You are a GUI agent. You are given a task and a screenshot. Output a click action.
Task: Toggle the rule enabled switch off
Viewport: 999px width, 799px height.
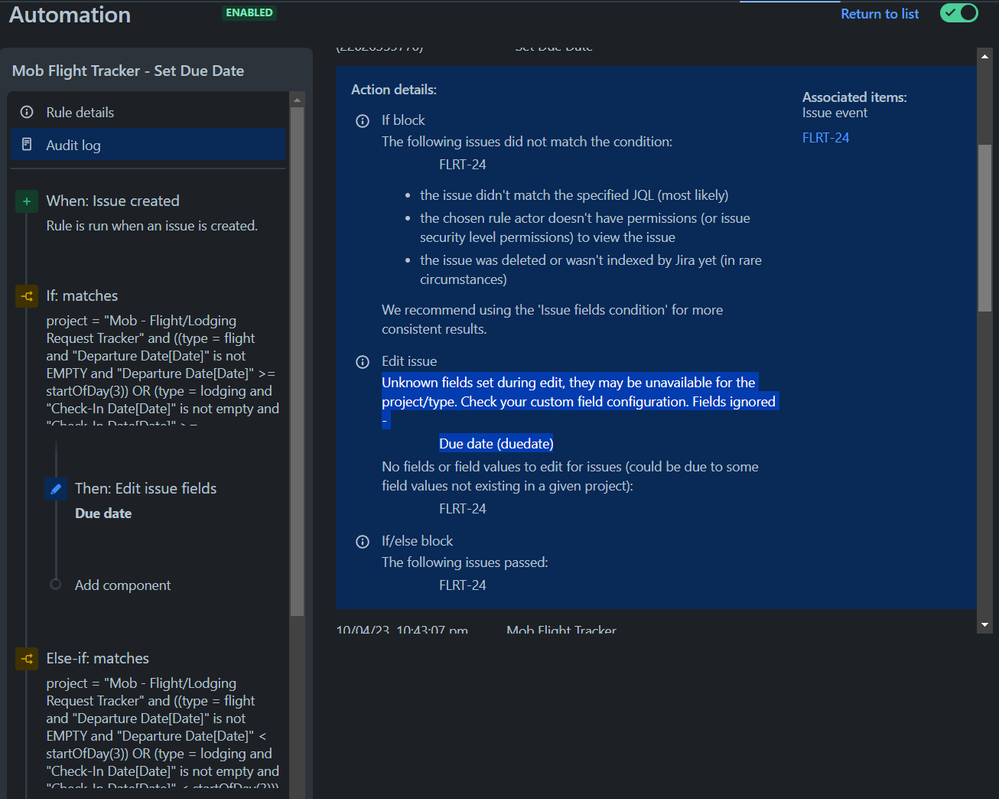(959, 13)
